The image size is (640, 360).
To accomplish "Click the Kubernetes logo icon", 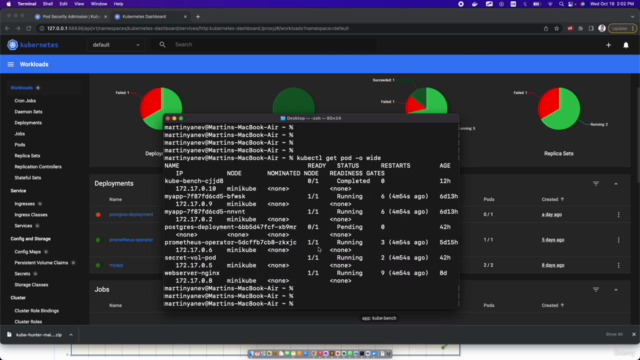I will [12, 45].
